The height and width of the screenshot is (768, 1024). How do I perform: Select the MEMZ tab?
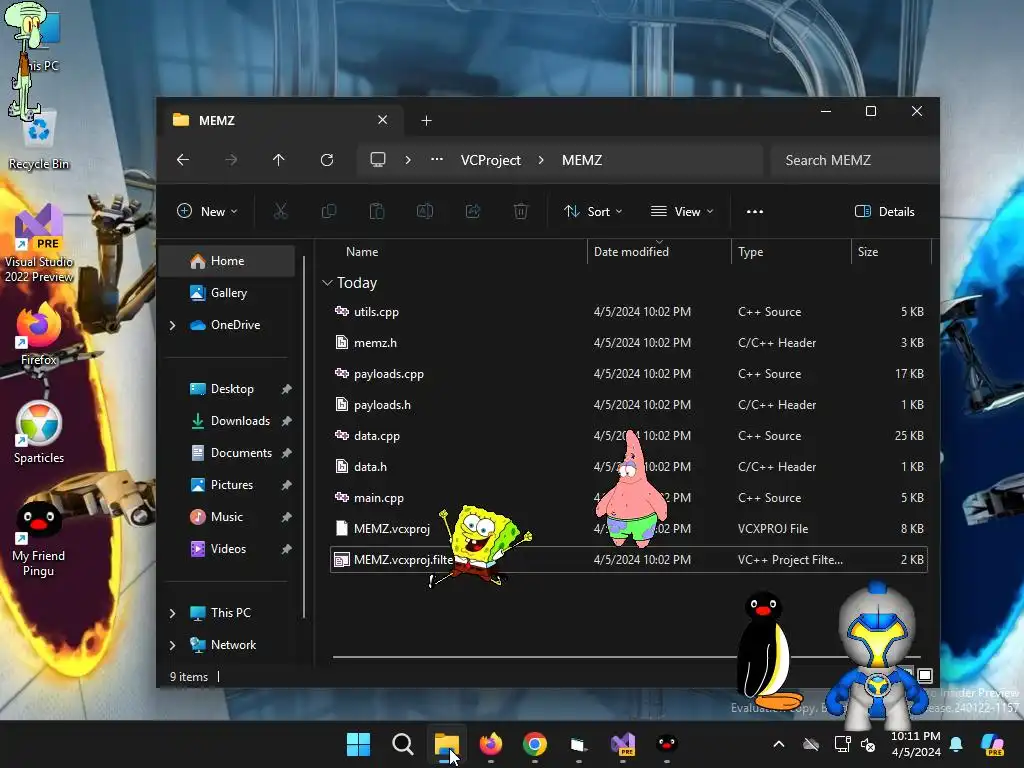[x=281, y=120]
